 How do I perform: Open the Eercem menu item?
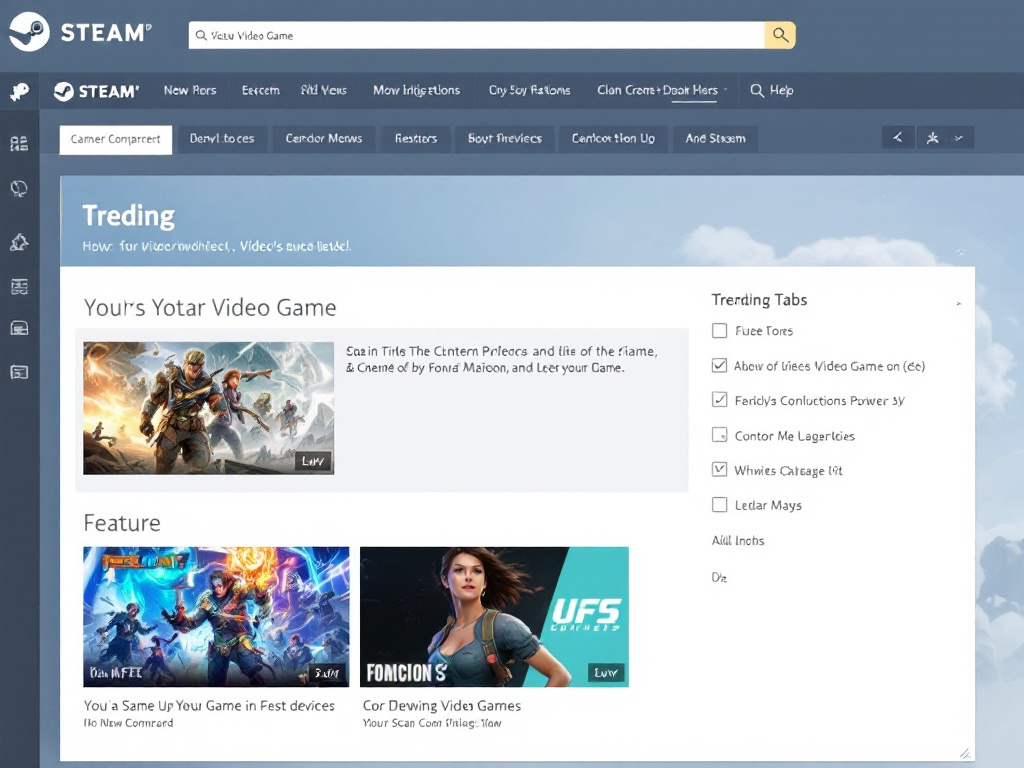(261, 90)
